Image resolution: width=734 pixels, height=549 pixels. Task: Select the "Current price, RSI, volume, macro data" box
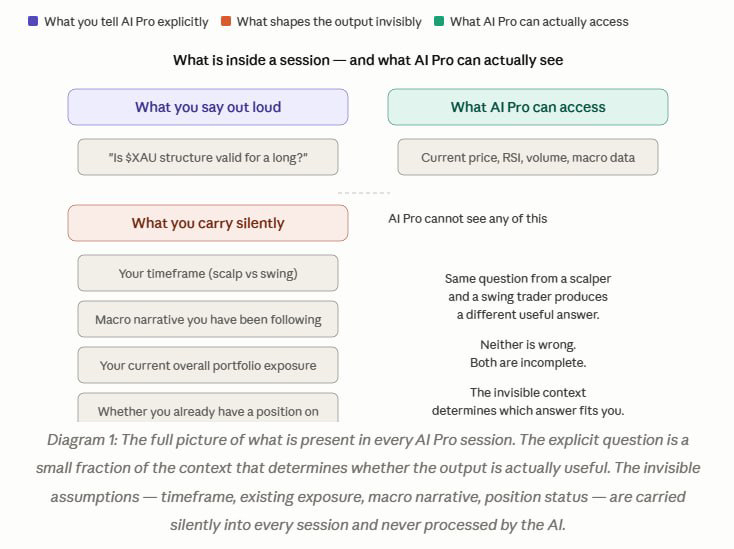point(528,157)
